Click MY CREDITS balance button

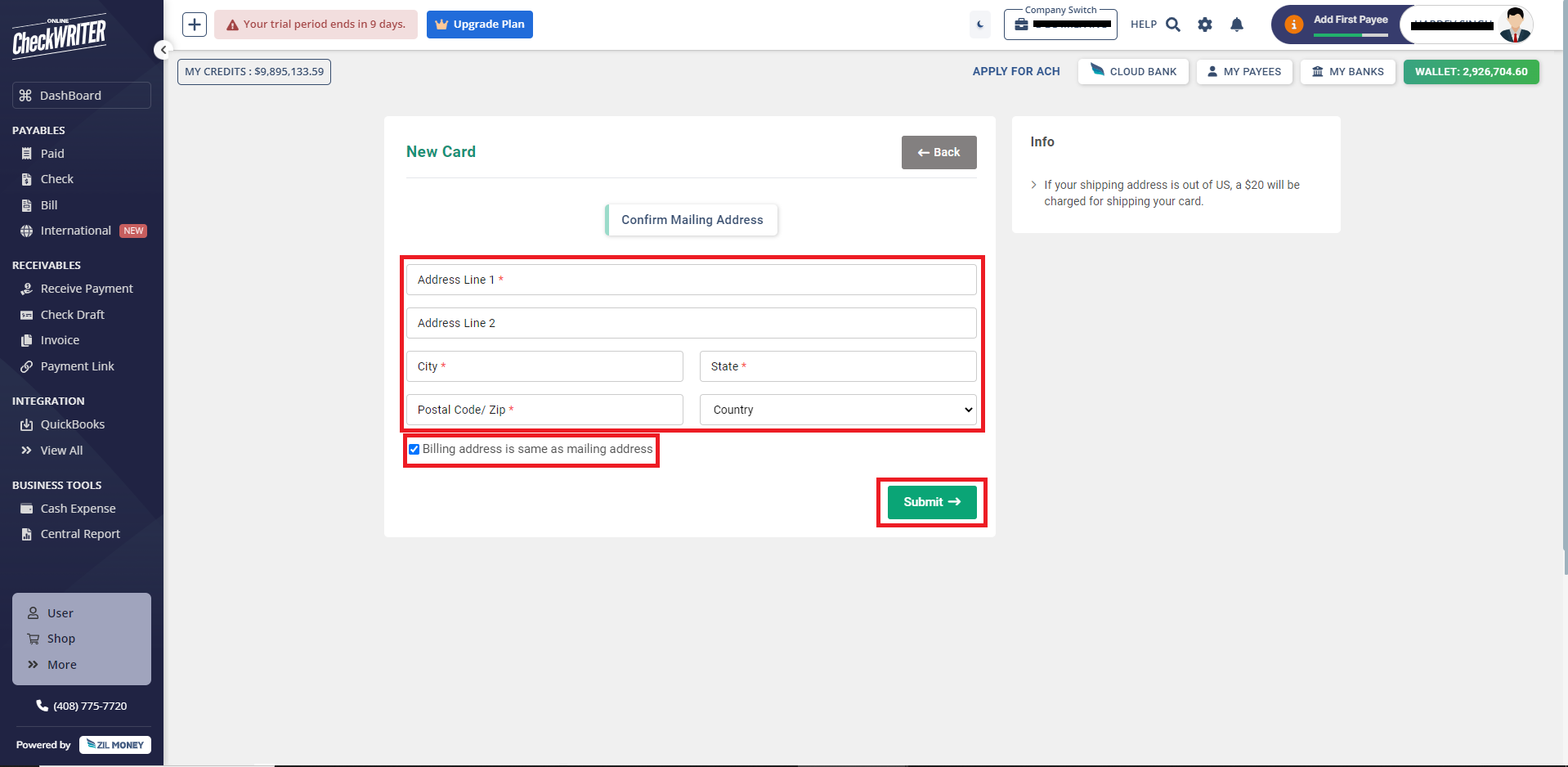(254, 72)
